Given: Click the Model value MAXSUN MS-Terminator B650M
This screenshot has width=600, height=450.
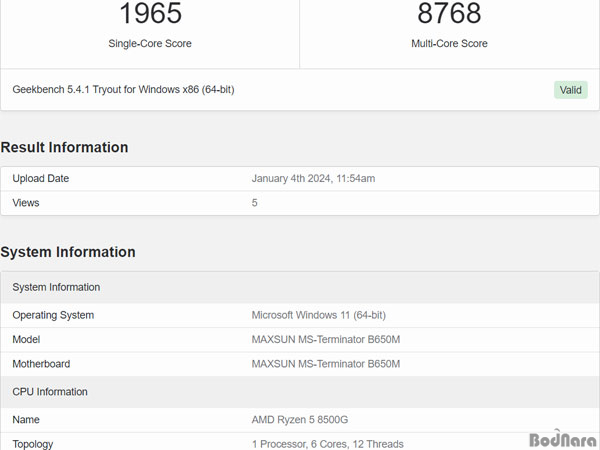Looking at the screenshot, I should pyautogui.click(x=326, y=339).
